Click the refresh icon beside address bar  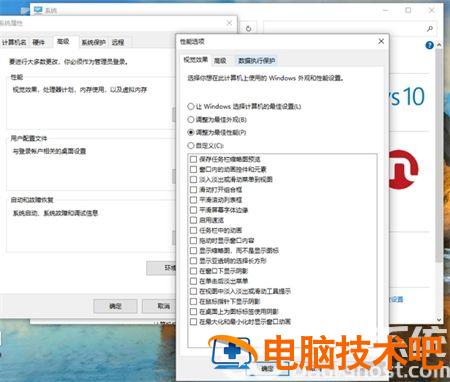coord(248,29)
